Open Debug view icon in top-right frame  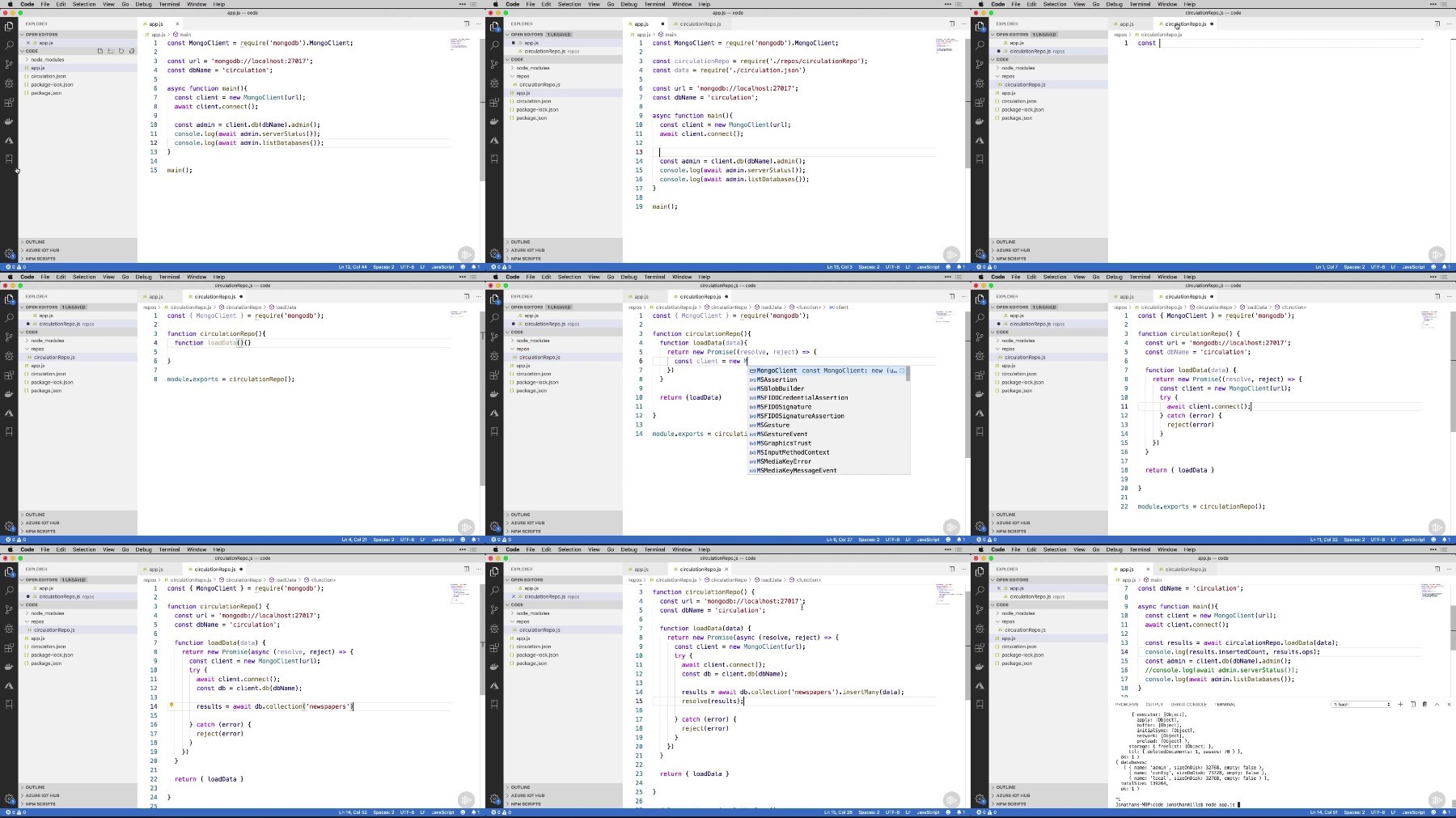[x=980, y=83]
